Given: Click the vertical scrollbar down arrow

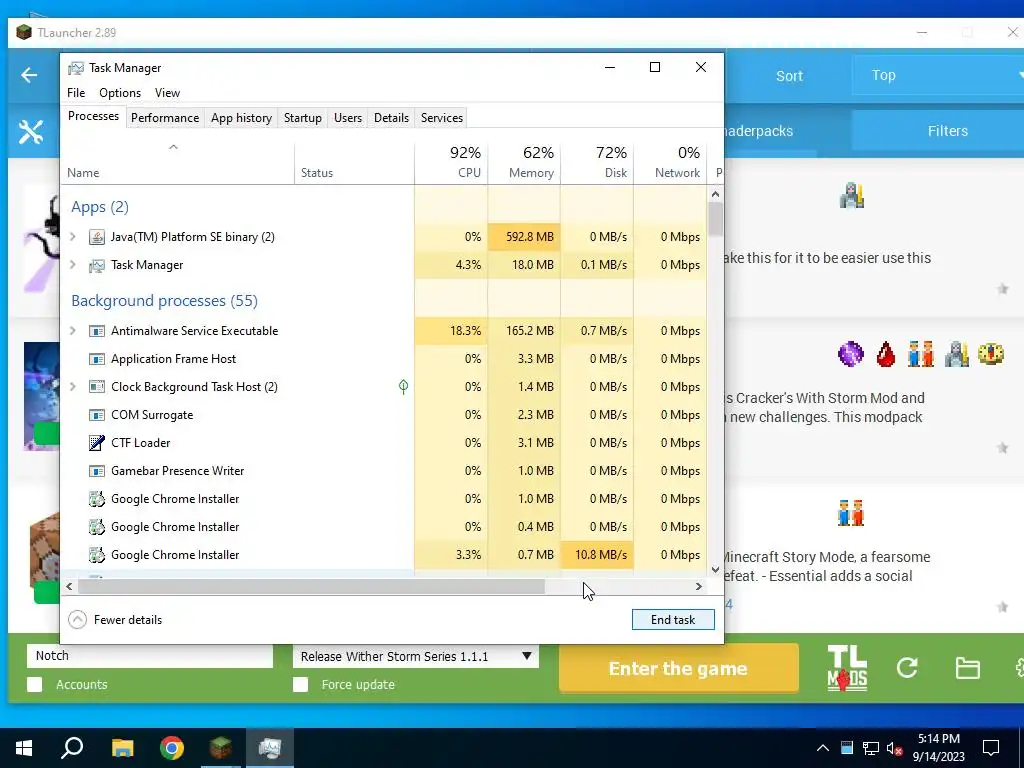Looking at the screenshot, I should click(715, 569).
